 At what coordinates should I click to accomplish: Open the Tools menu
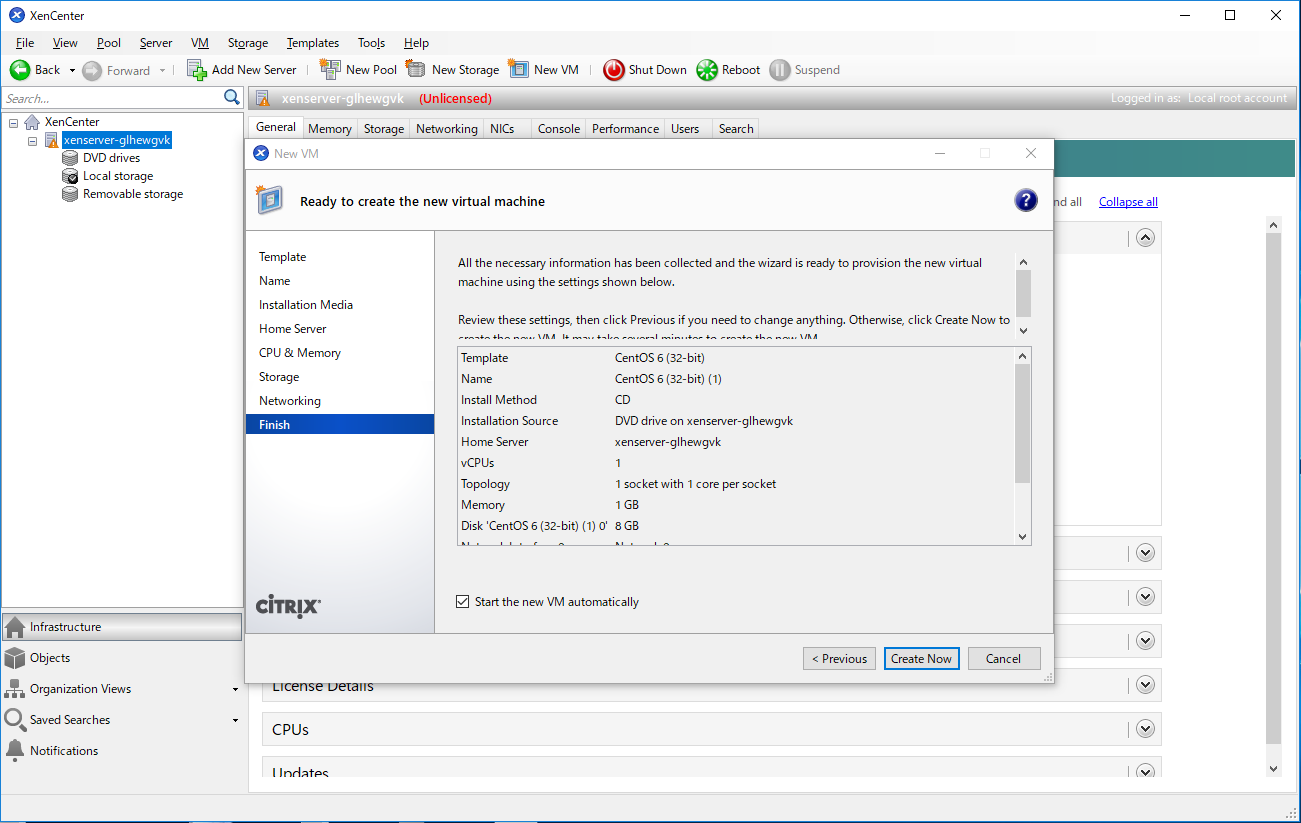tap(371, 43)
